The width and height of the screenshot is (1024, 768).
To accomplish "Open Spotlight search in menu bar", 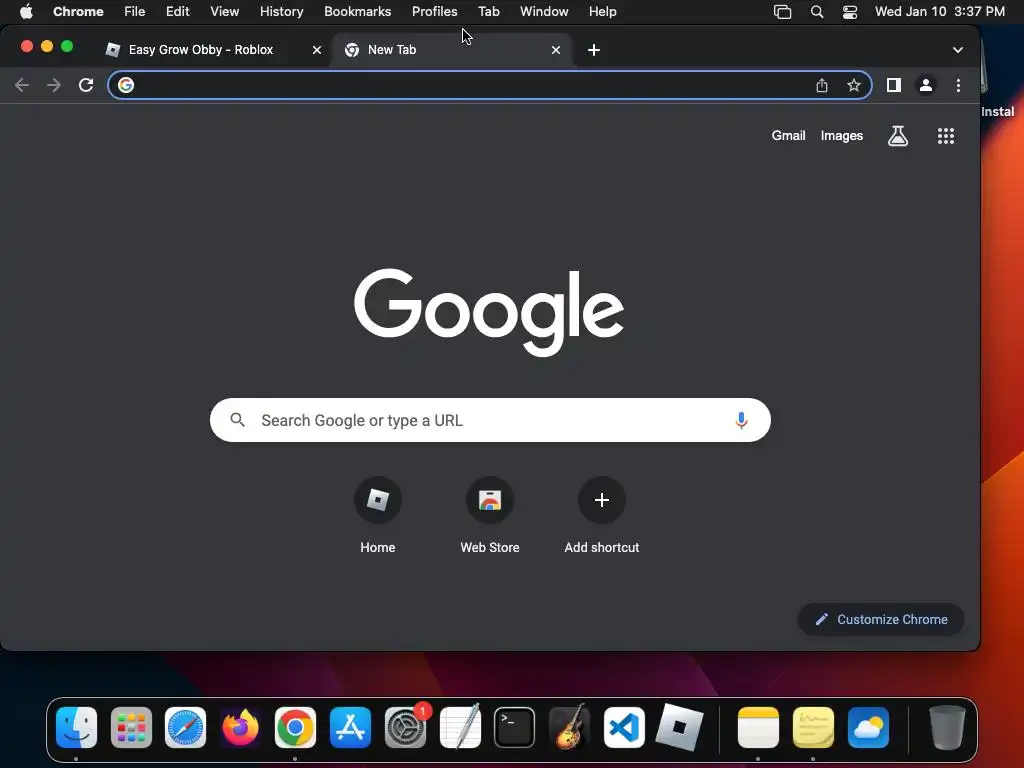I will (816, 12).
